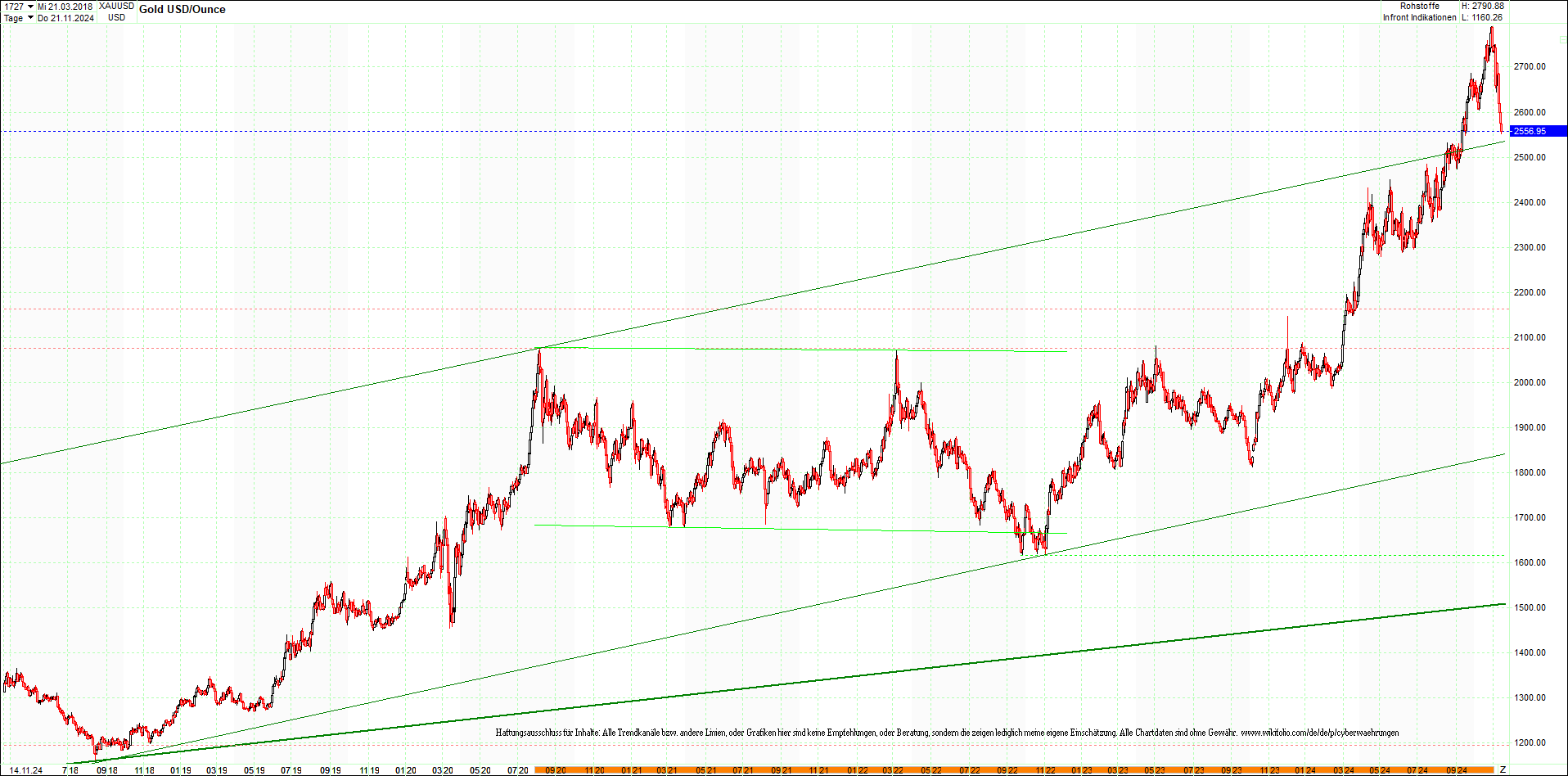Image resolution: width=1568 pixels, height=776 pixels.
Task: Click the end date "Do 21.11.2024"
Action: pos(65,17)
